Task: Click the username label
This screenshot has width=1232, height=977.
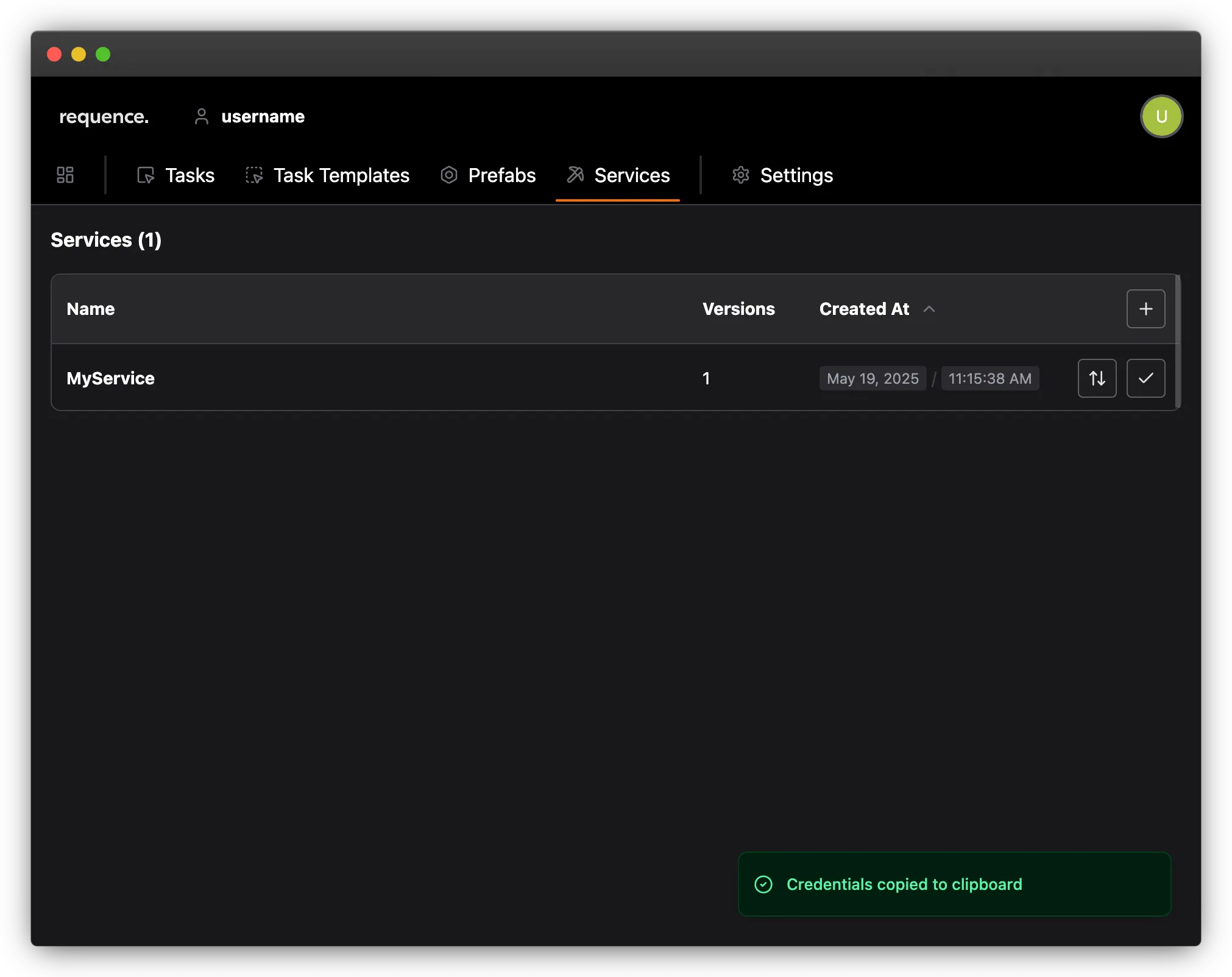Action: click(x=263, y=116)
